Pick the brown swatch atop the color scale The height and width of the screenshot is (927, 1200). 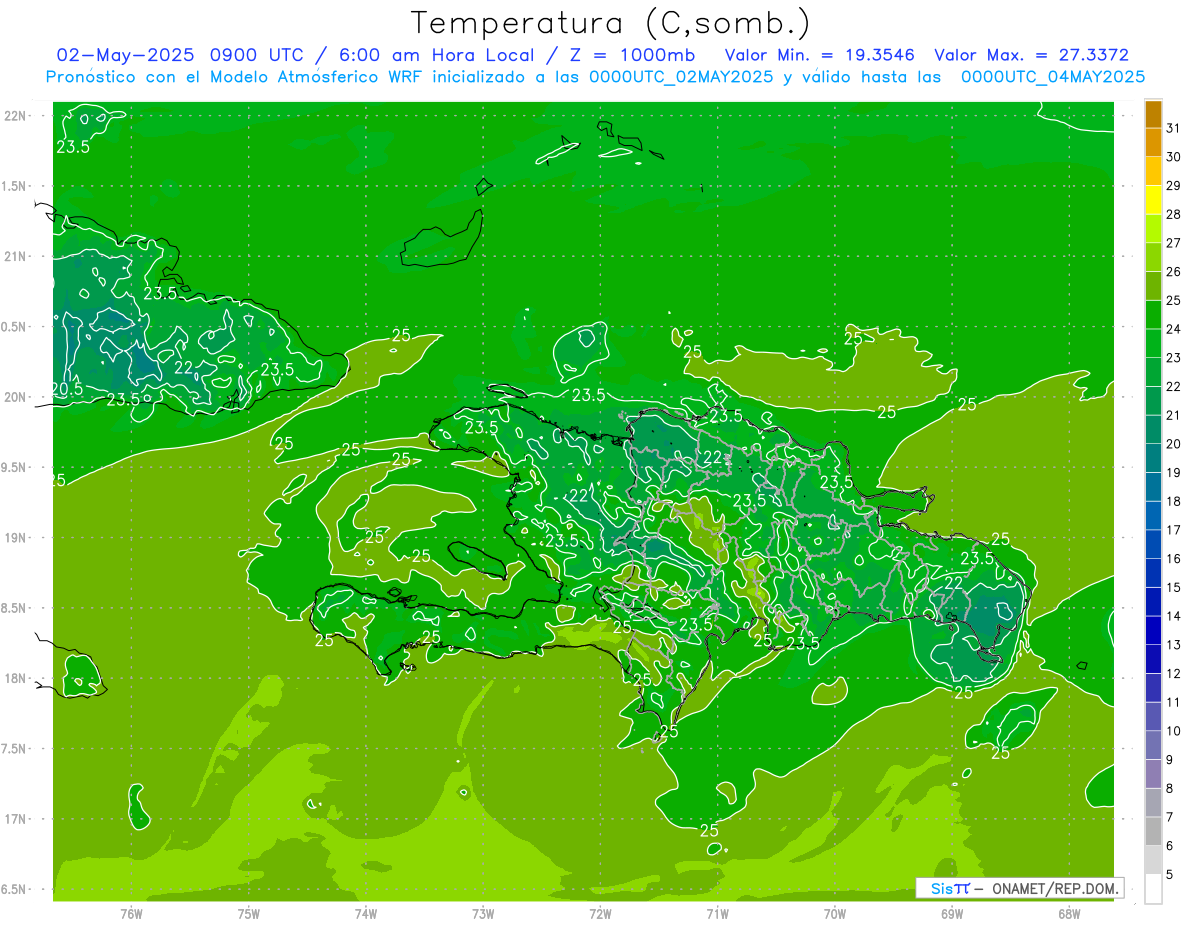click(x=1153, y=114)
